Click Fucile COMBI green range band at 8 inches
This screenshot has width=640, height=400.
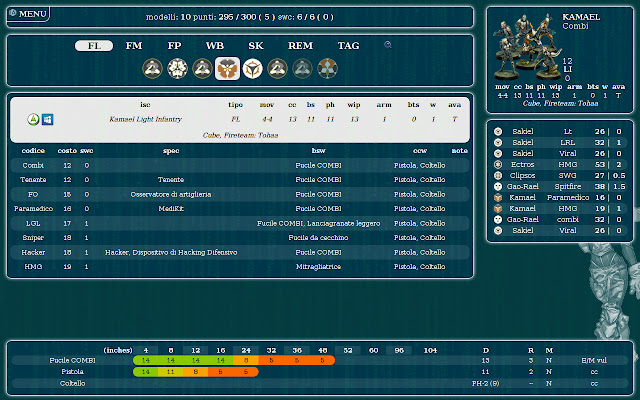(170, 359)
